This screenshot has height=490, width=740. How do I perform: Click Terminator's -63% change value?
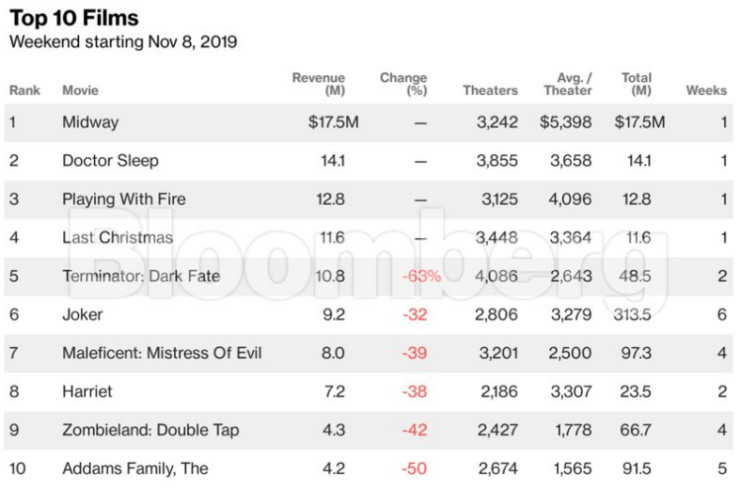421,276
